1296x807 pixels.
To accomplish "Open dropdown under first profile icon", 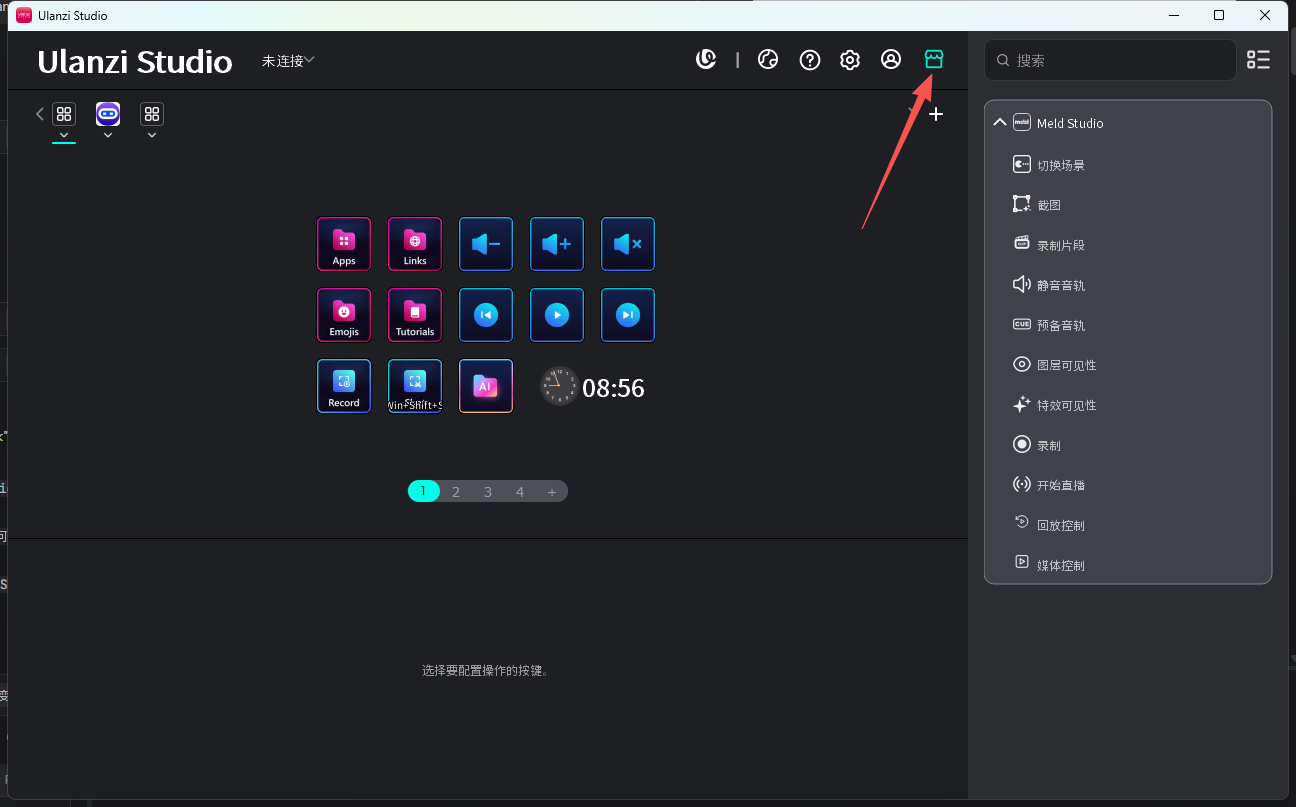I will pyautogui.click(x=64, y=136).
